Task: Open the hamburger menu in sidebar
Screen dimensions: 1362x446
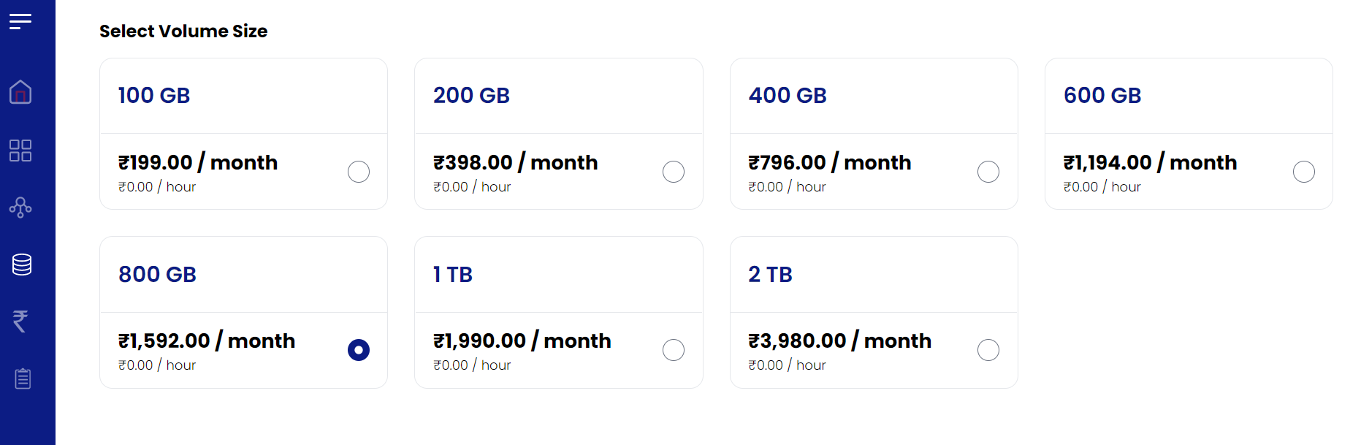Action: pyautogui.click(x=20, y=21)
